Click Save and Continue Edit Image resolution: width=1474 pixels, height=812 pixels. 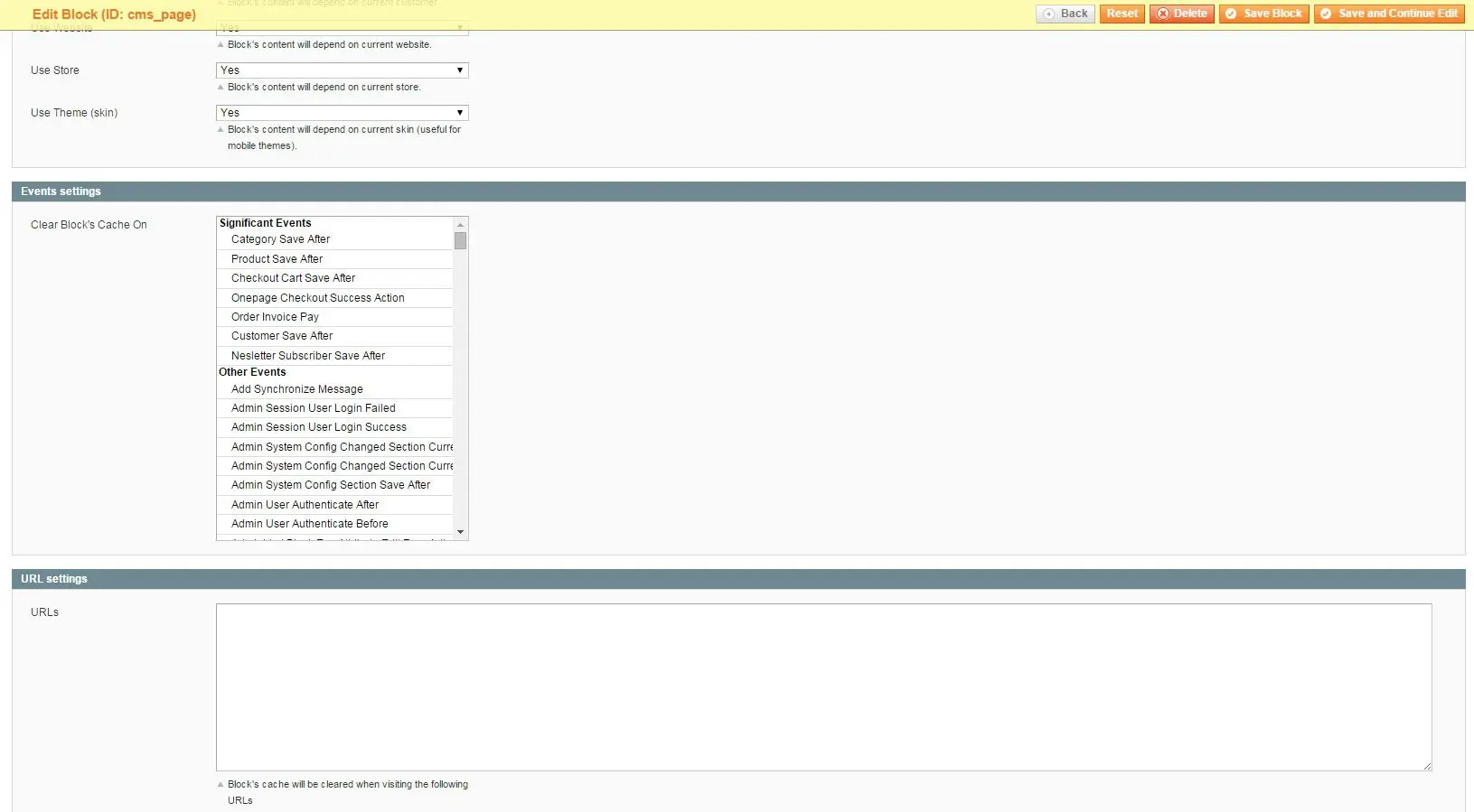coord(1389,14)
